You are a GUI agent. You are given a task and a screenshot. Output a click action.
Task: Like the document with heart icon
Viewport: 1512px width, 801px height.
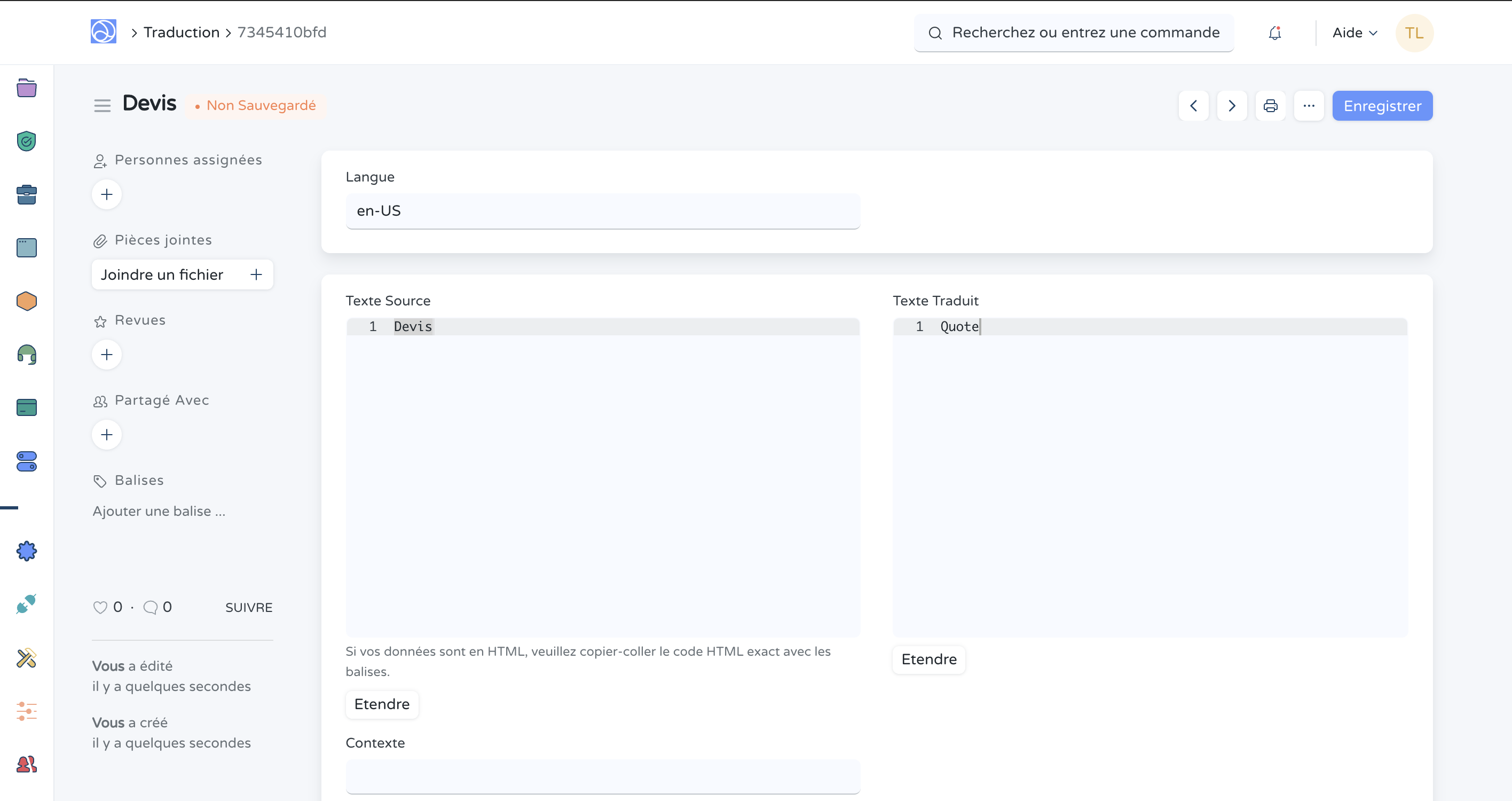tap(100, 607)
